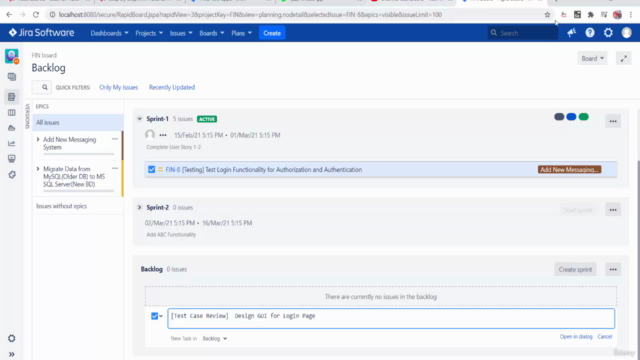
Task: Bookmark this page with star icon
Action: click(547, 15)
